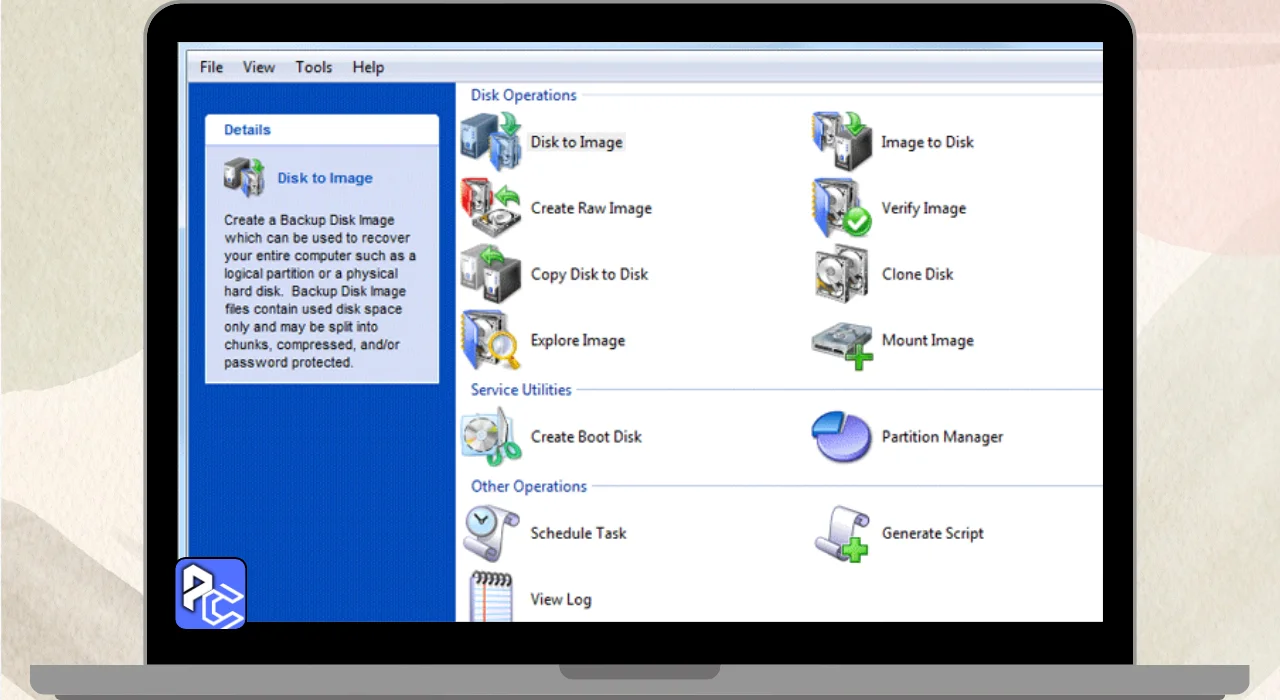The height and width of the screenshot is (700, 1280).
Task: Click the Generate Script icon
Action: click(842, 533)
